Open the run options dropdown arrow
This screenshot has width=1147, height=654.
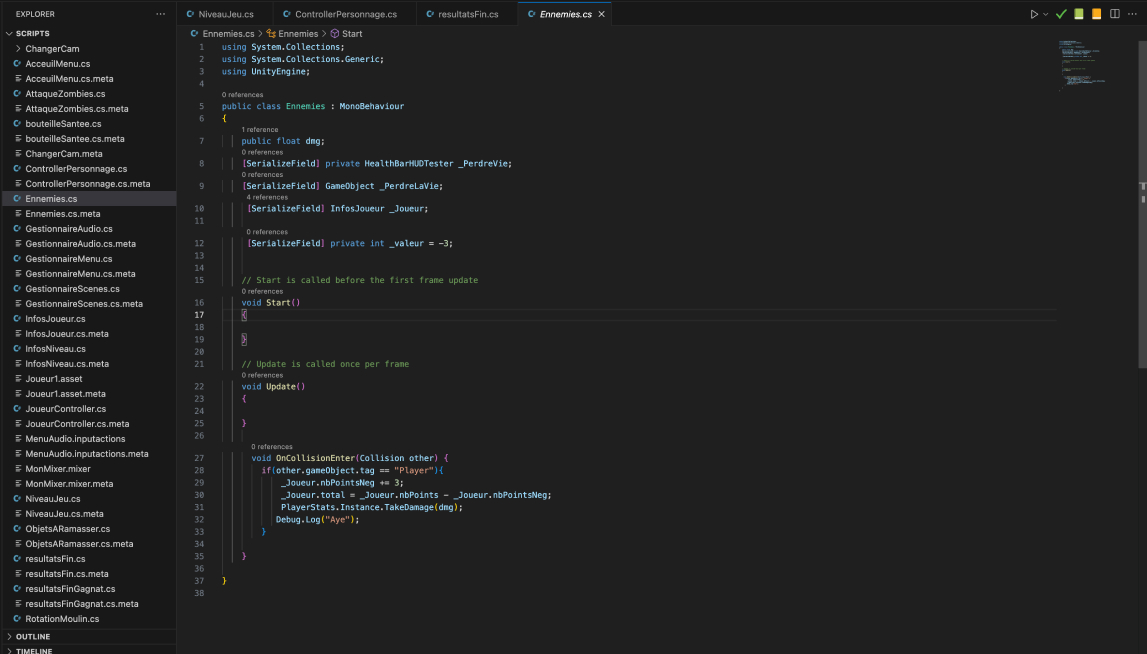point(1046,14)
